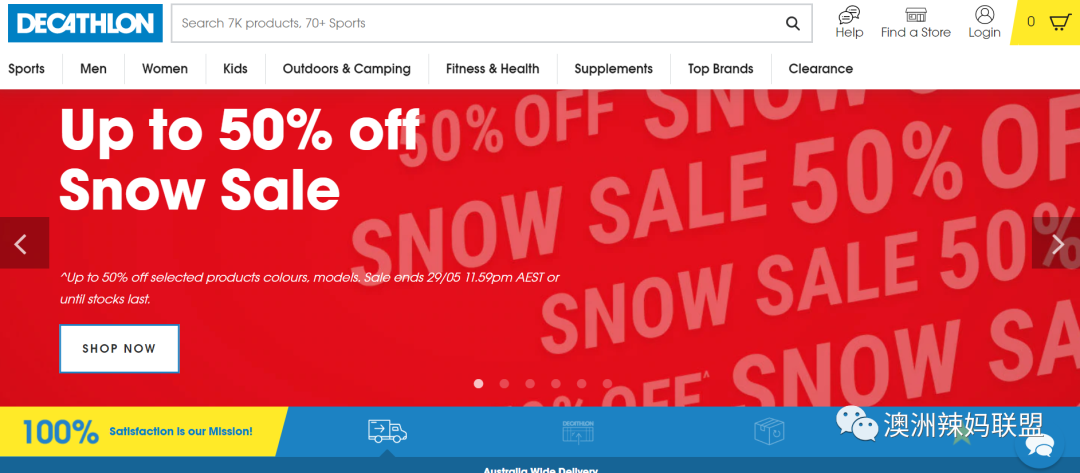This screenshot has height=473, width=1080.
Task: Select the first carousel dot
Action: [x=479, y=383]
